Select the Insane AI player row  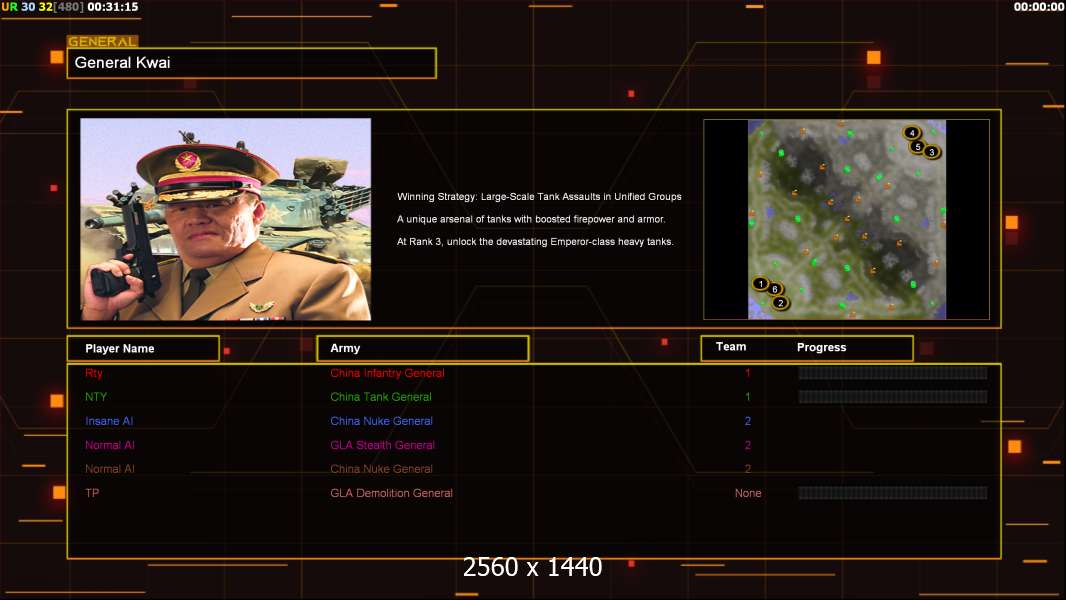[x=109, y=421]
